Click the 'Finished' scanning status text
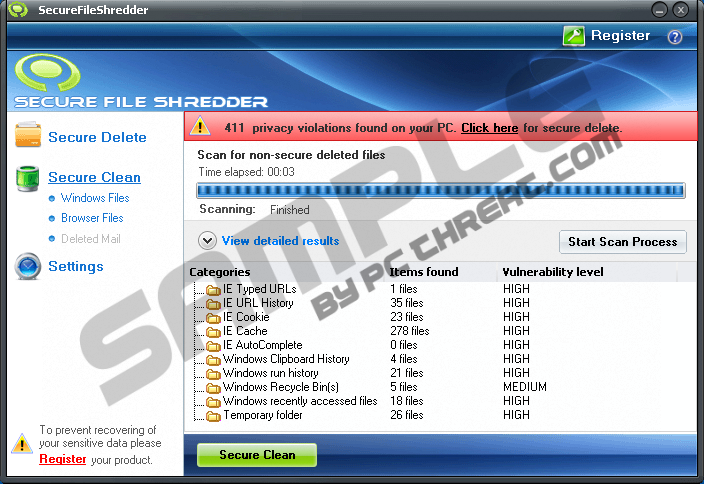704x484 pixels. tap(290, 210)
